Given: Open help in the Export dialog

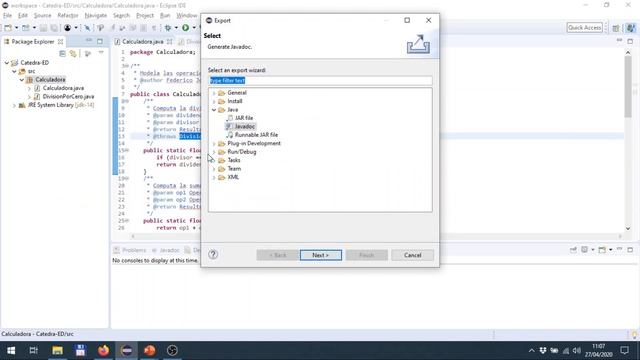Looking at the screenshot, I should (213, 255).
